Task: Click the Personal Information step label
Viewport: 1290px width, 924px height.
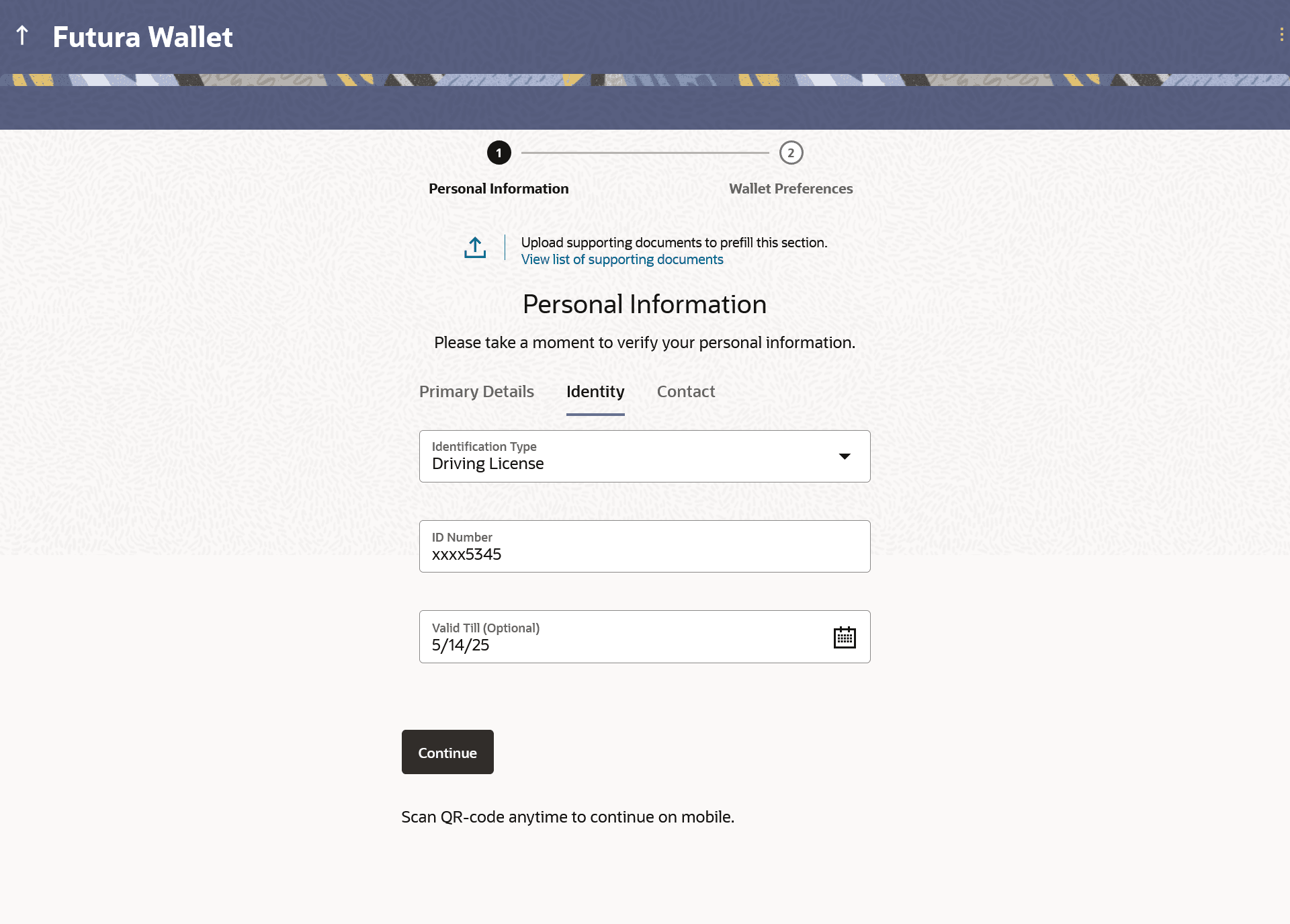Action: (x=499, y=189)
